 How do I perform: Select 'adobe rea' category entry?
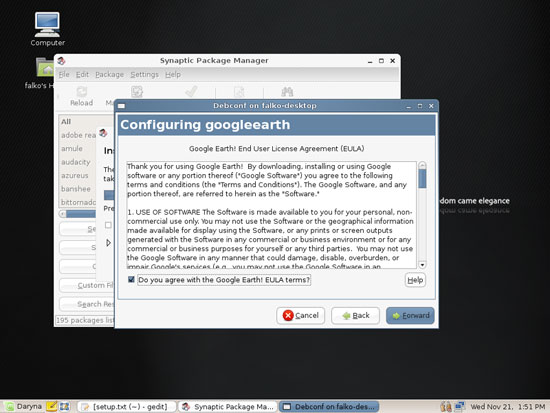78,135
